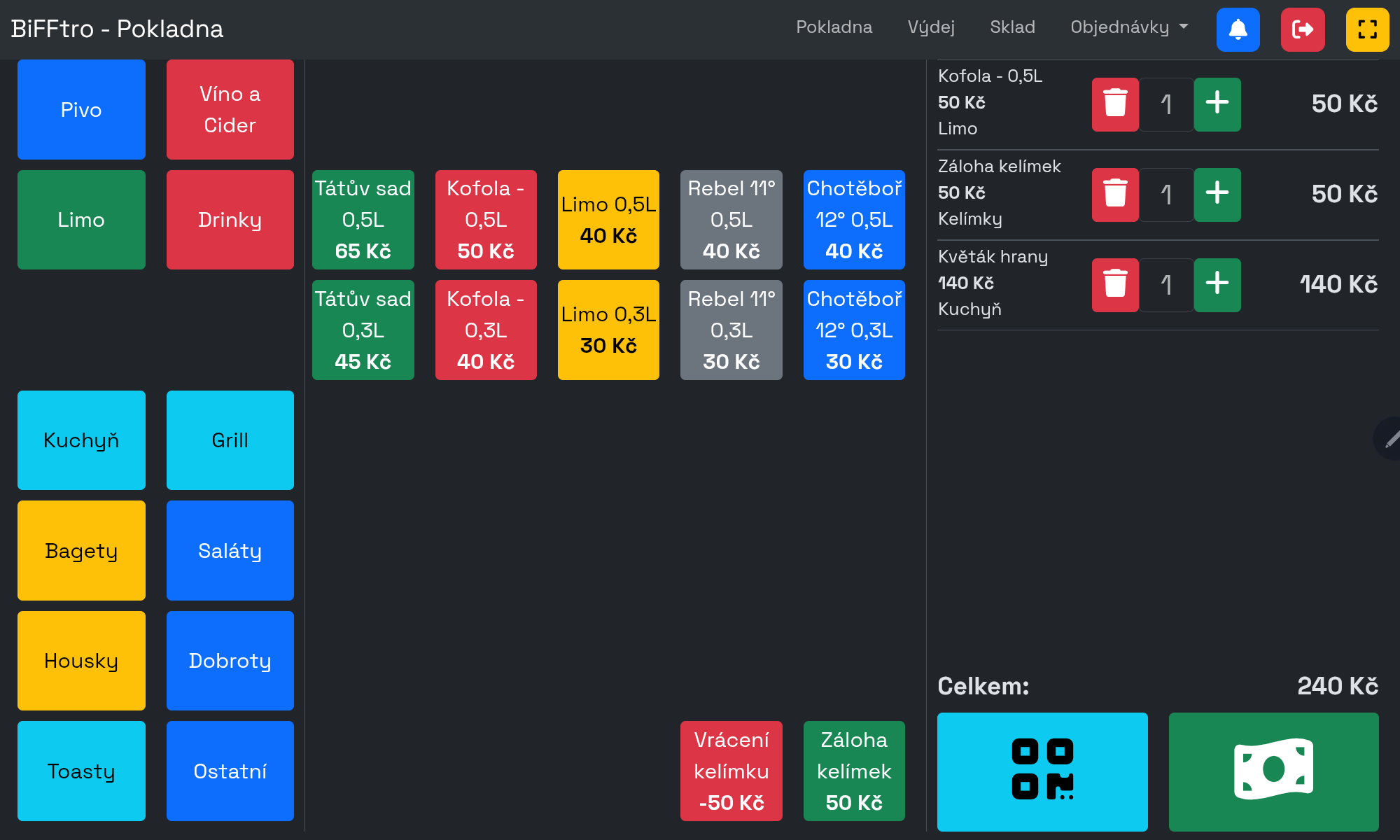
Task: Click the notification bell icon
Action: click(1238, 29)
